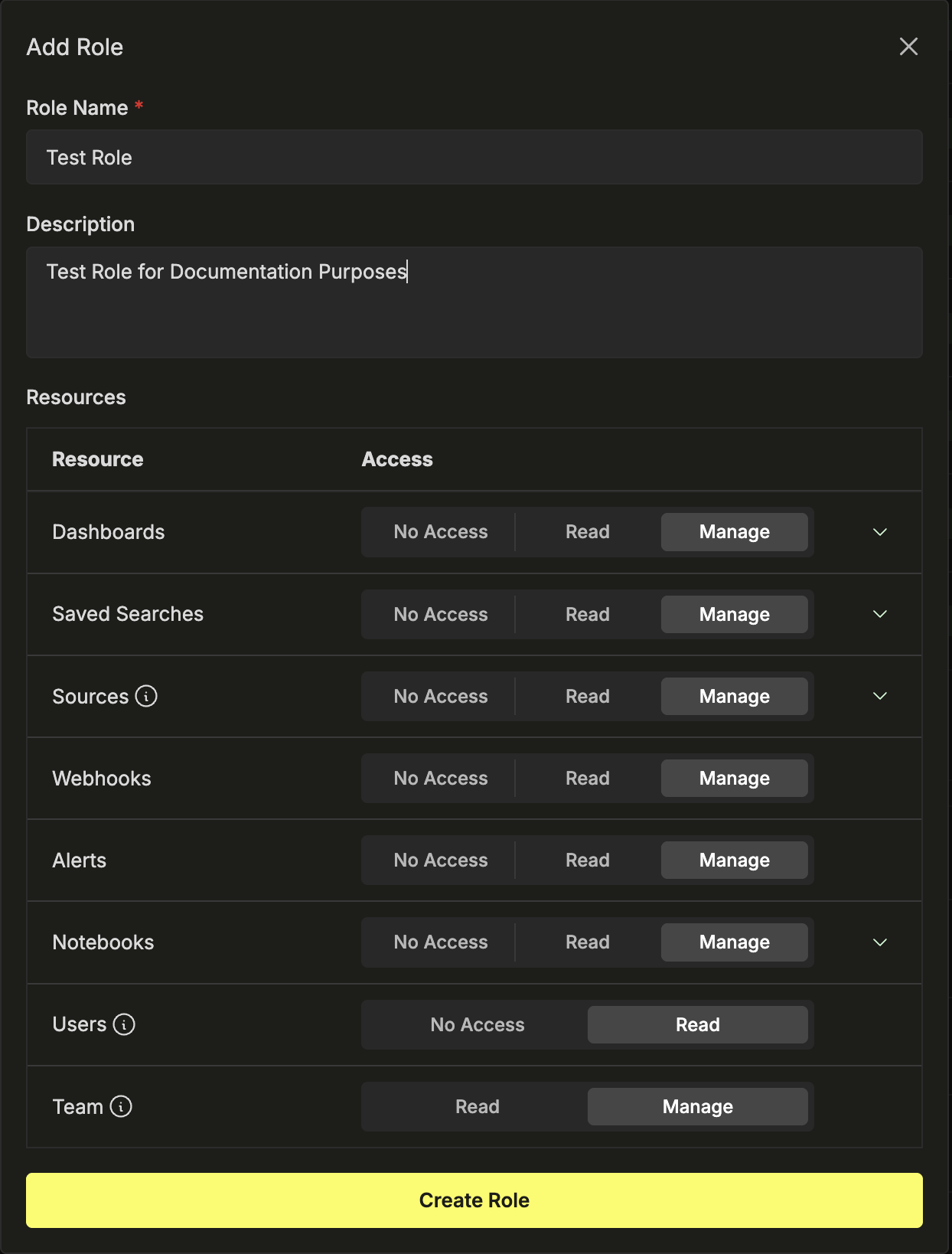The width and height of the screenshot is (952, 1254).
Task: Set Dashboards access to No Access
Action: coord(440,532)
